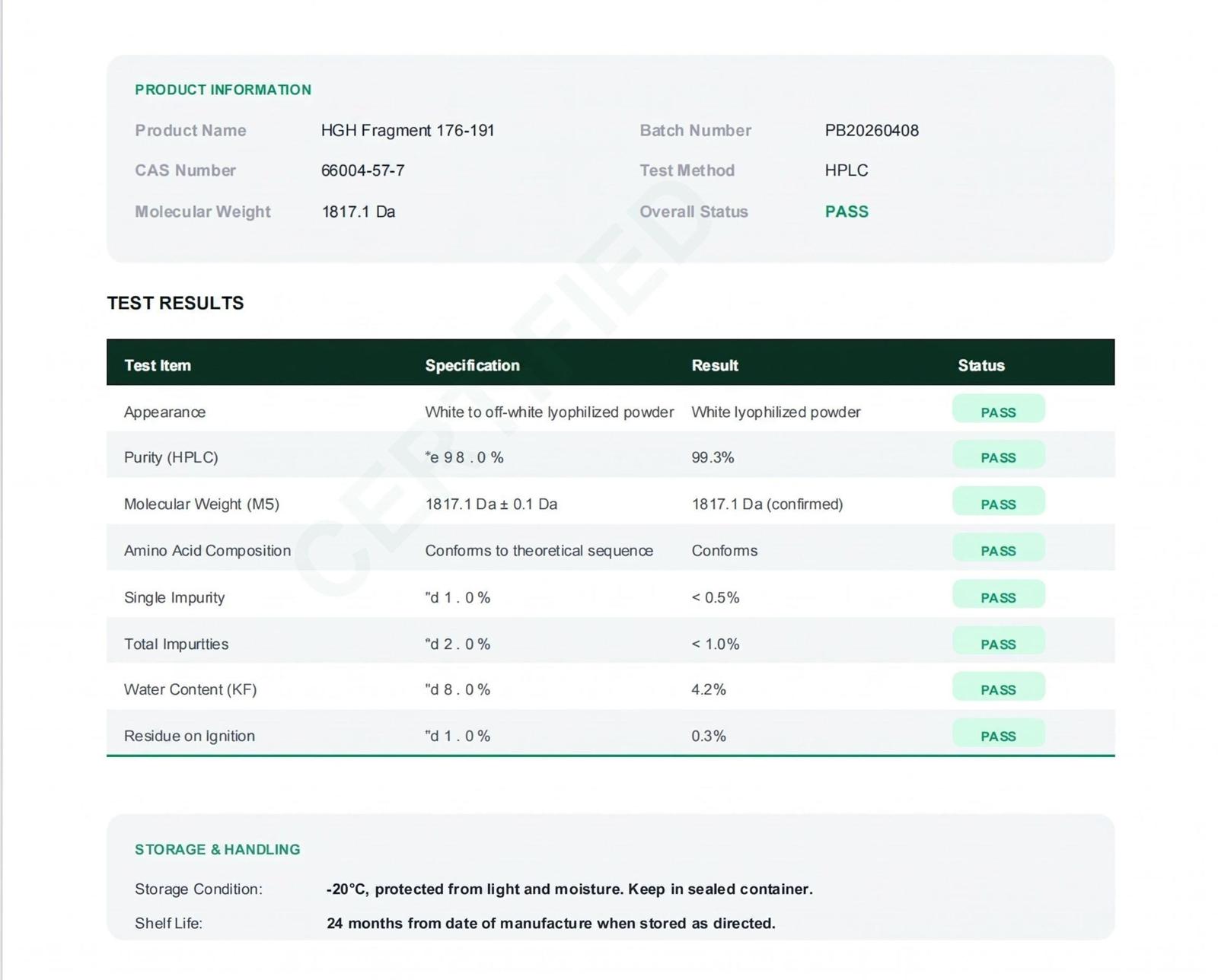This screenshot has width=1218, height=980.
Task: Click the "Overall Status" field label
Action: click(693, 212)
